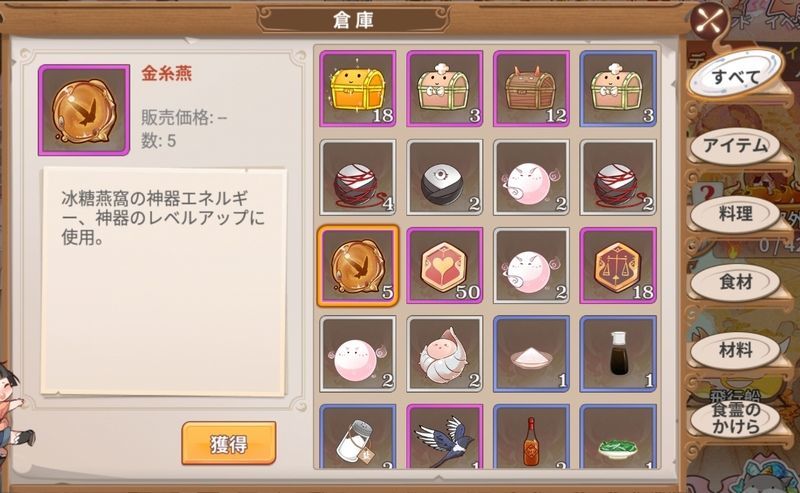Viewport: 800px width, 493px height.
Task: Choose the white powder bowl item
Action: [x=531, y=354]
